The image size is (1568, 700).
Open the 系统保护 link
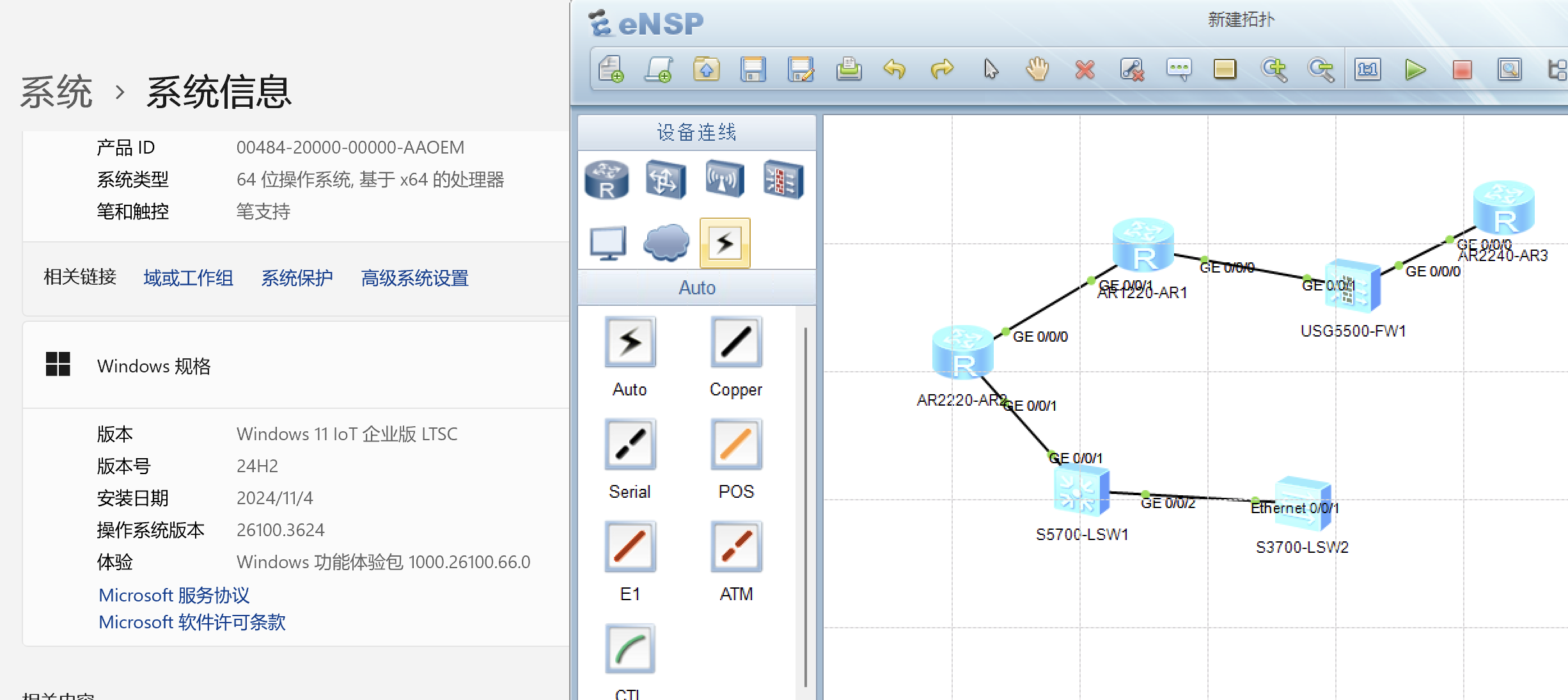click(x=297, y=278)
